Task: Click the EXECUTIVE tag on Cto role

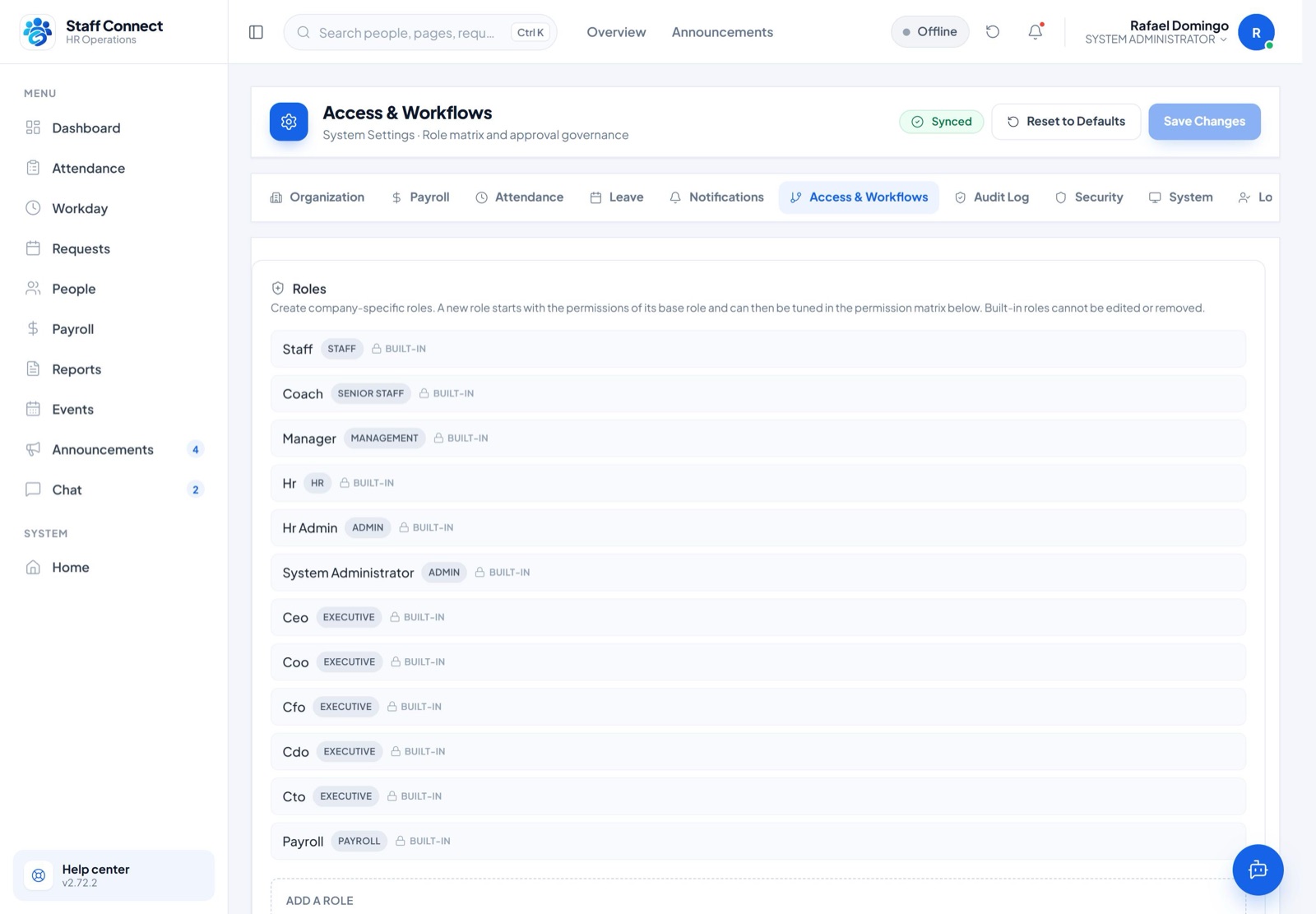Action: 345,796
